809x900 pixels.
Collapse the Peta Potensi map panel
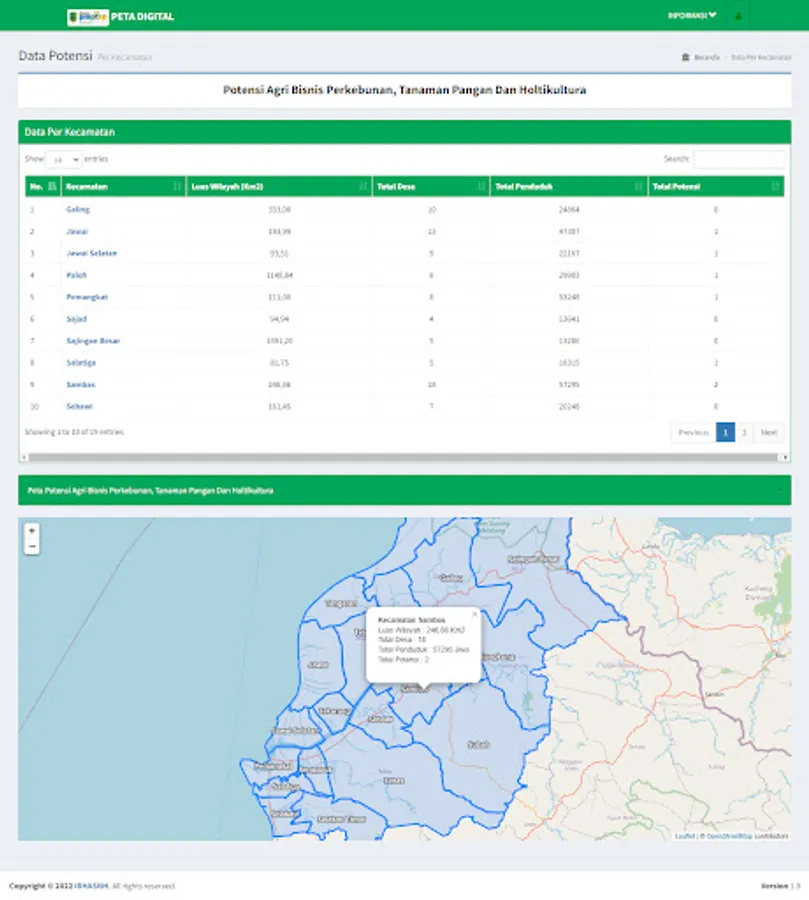779,490
